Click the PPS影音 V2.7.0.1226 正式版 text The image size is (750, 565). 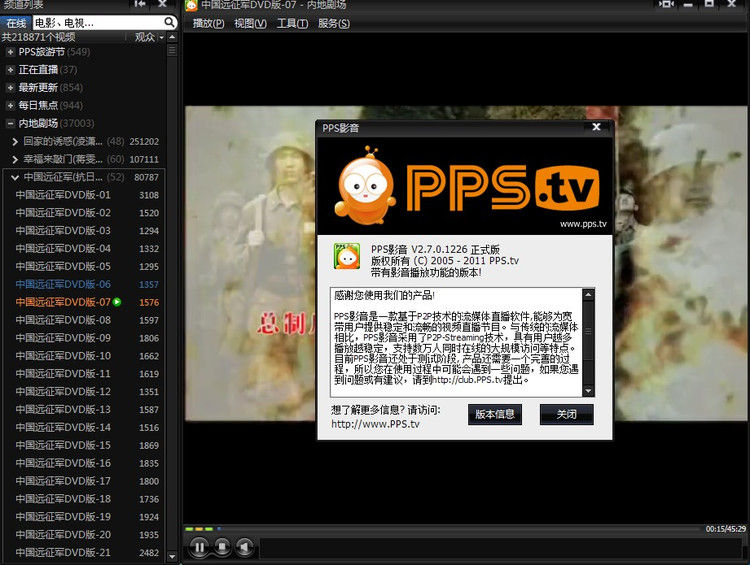435,249
